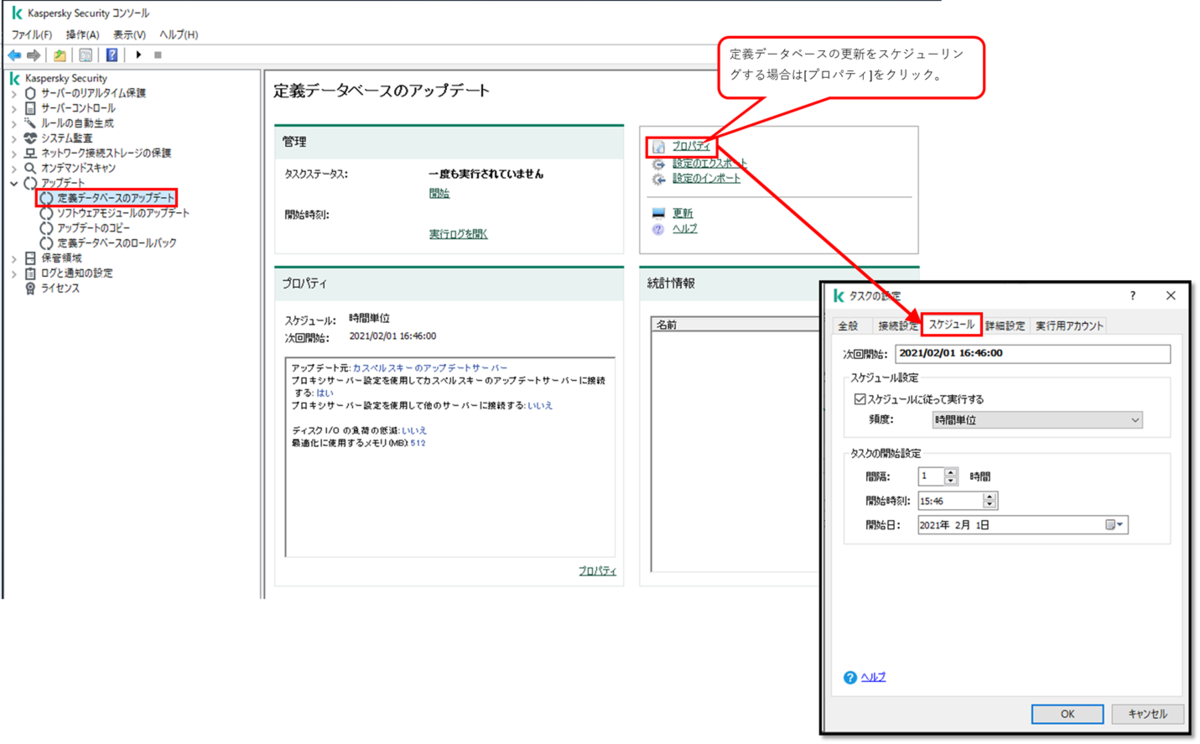
Task: Click the キャンセル button
Action: [x=1147, y=714]
